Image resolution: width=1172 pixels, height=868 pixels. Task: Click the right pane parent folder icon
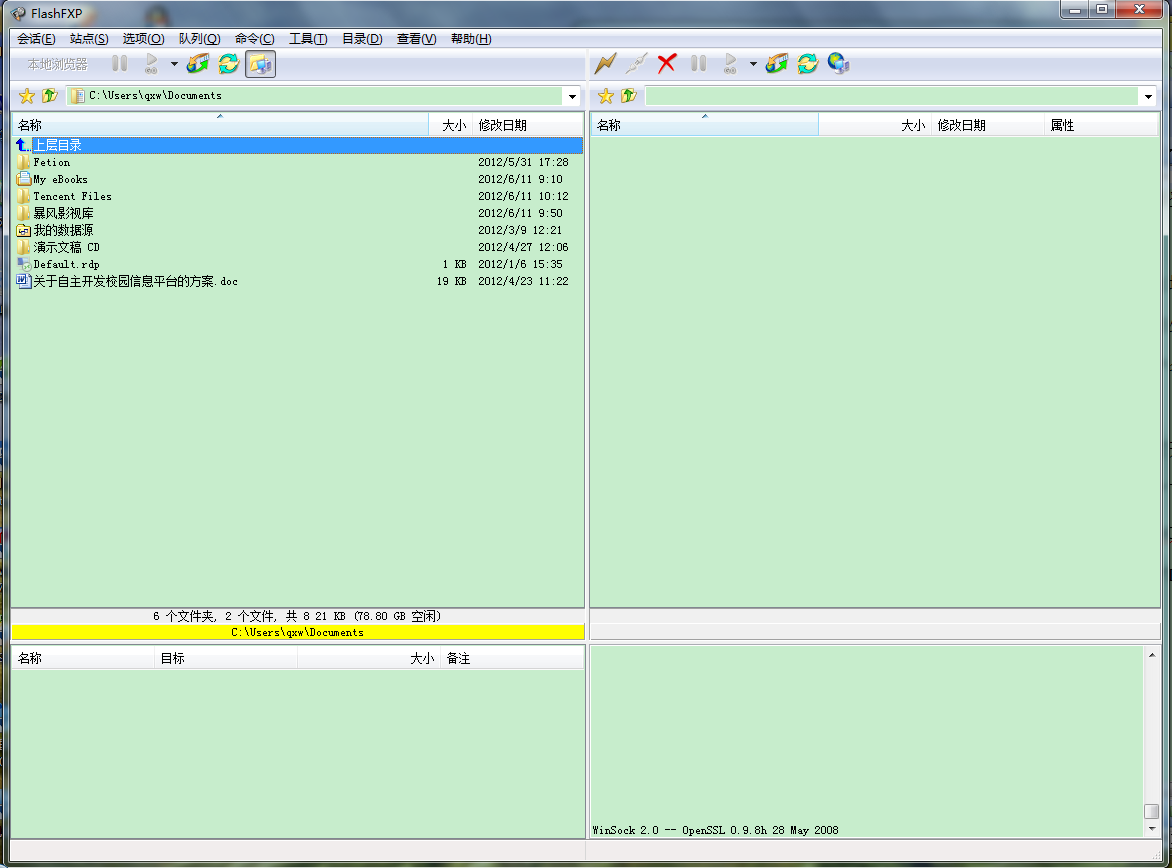pos(629,96)
